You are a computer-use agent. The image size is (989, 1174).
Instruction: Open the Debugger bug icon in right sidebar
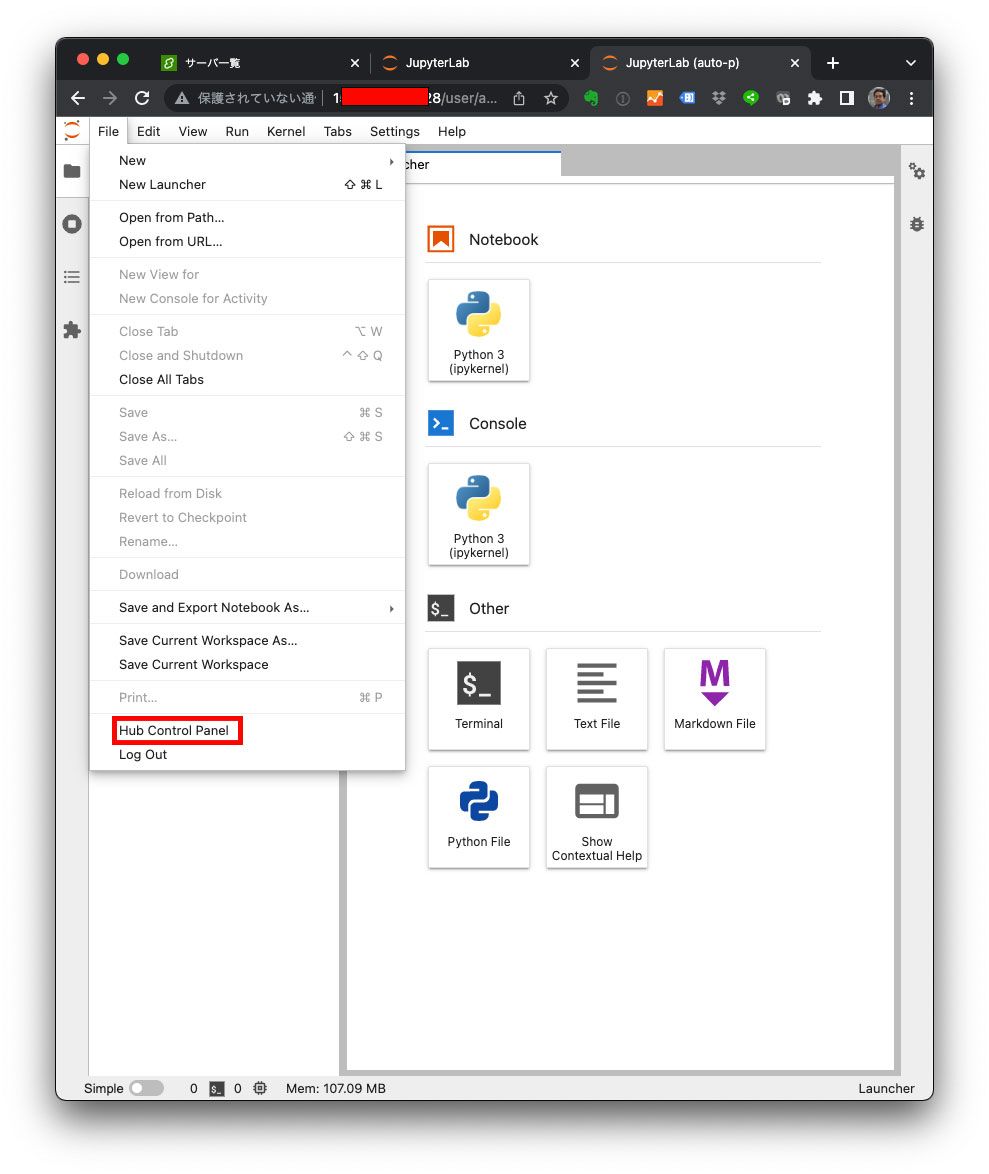click(916, 224)
